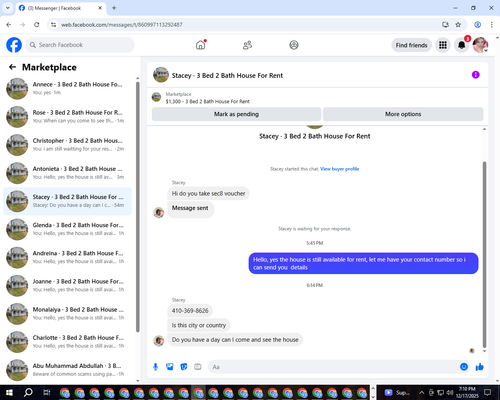
Task: Click Stacey's avatar beside last message
Action: pos(159,341)
